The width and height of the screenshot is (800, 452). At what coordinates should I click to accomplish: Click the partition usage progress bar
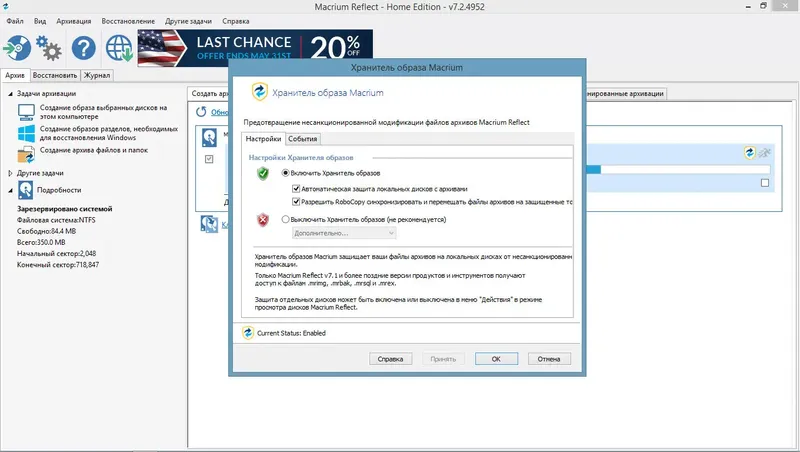click(x=678, y=169)
